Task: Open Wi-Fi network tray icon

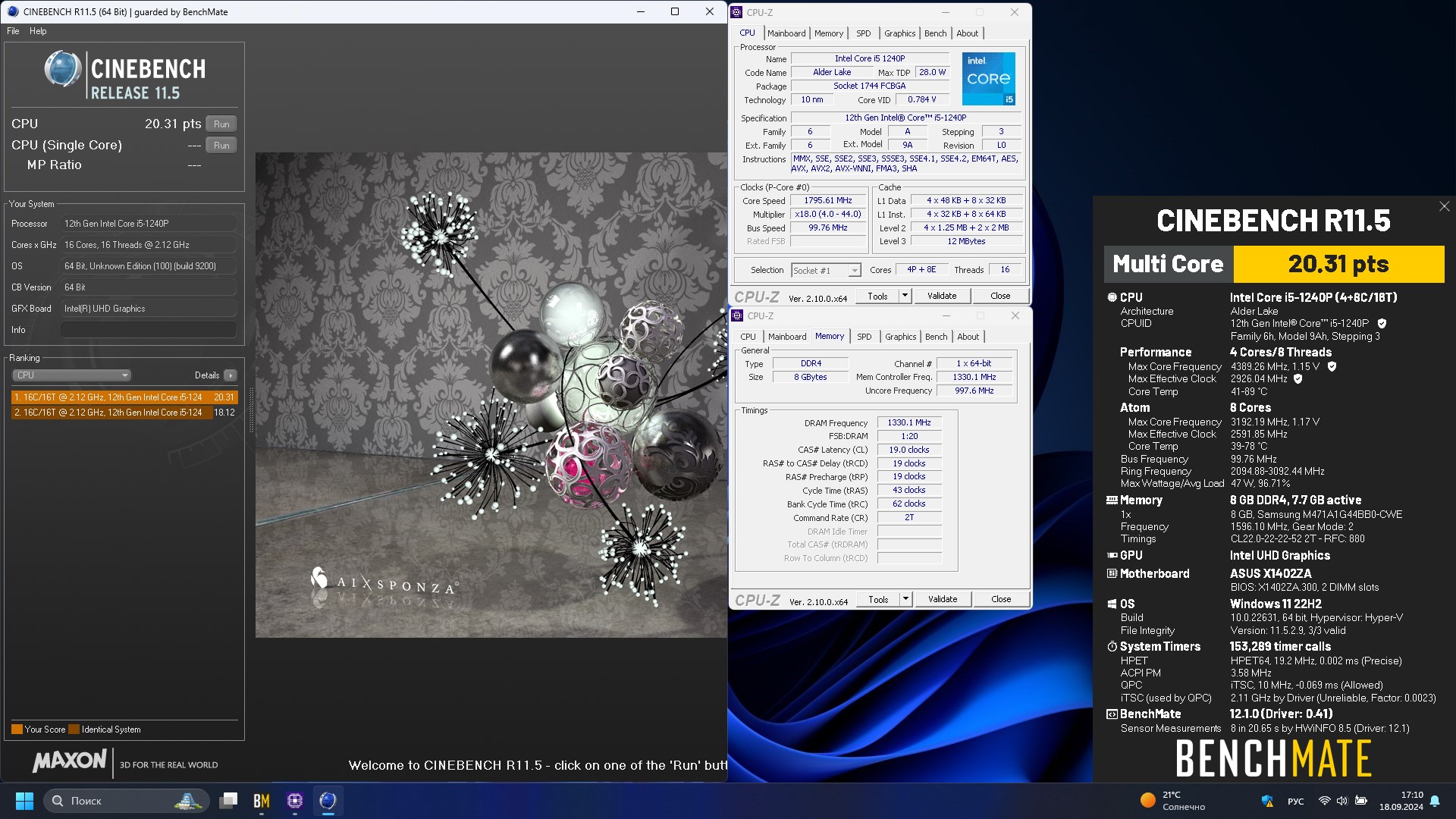Action: (x=1324, y=801)
